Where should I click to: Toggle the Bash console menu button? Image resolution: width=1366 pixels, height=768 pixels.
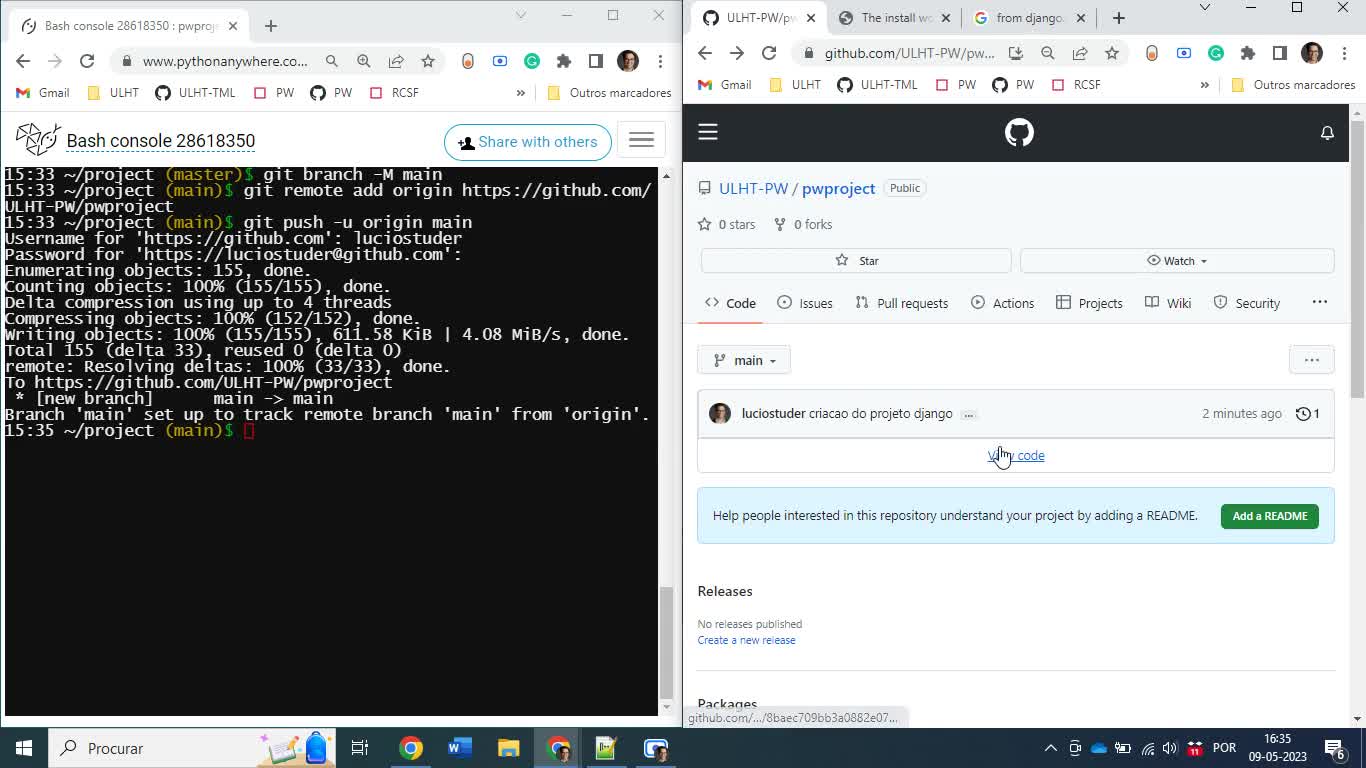tap(641, 139)
